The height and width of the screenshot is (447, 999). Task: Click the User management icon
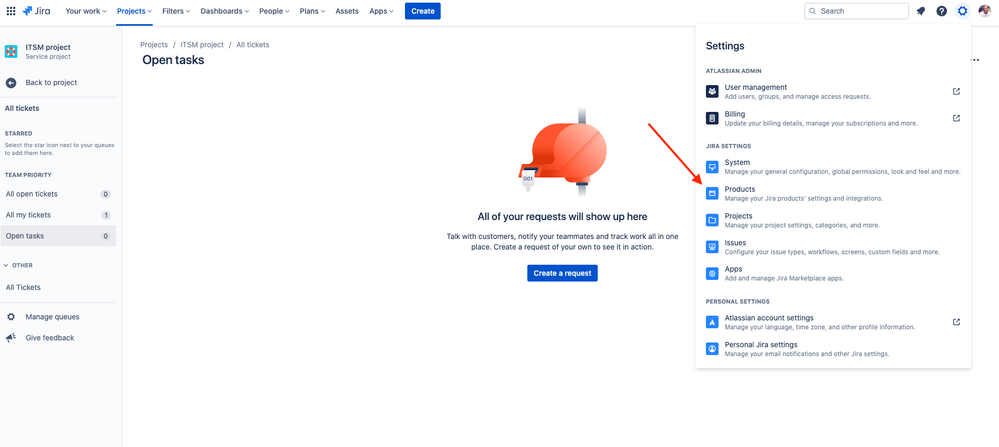coord(712,92)
